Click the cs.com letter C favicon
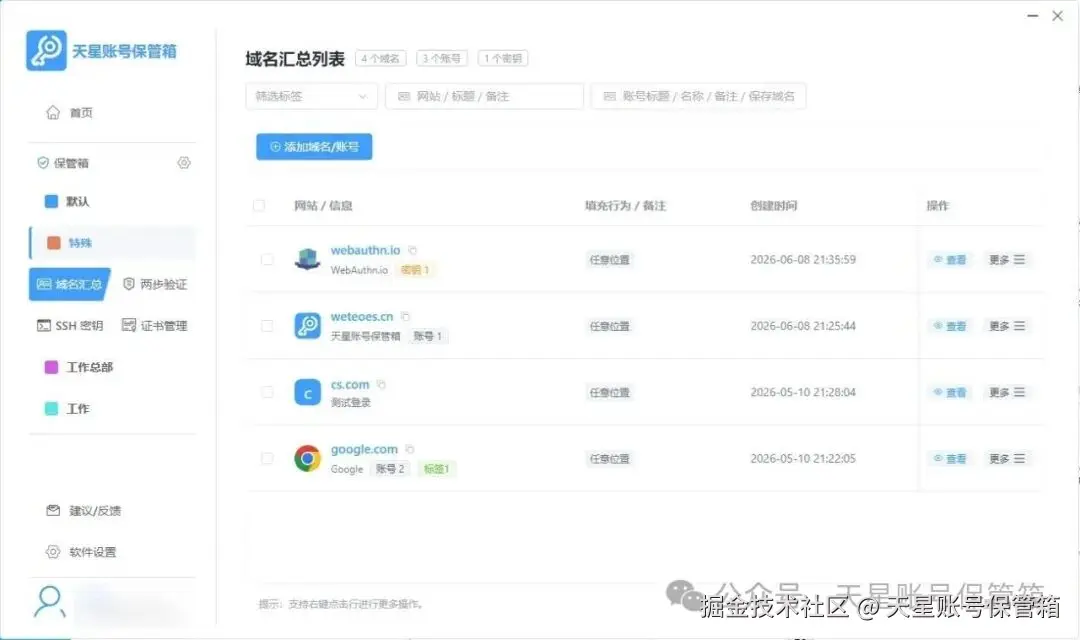This screenshot has height=640, width=1080. point(307,392)
